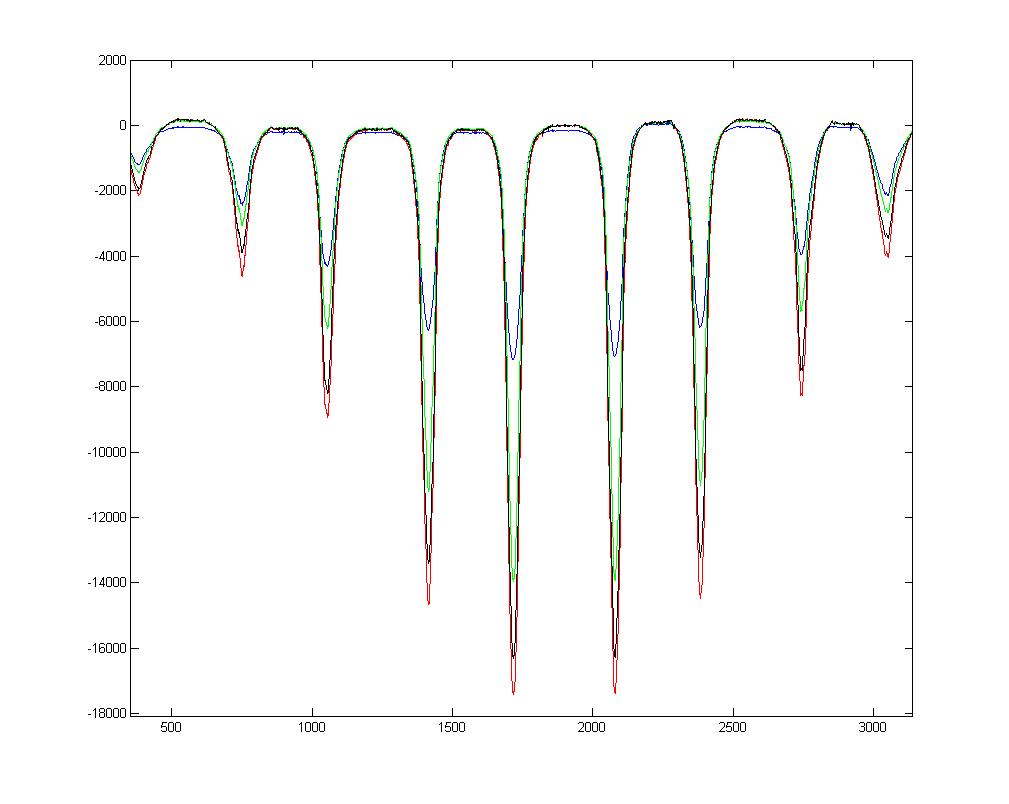Click the x-axis tick label 2500
Image resolution: width=1009 pixels, height=804 pixels.
pyautogui.click(x=733, y=728)
